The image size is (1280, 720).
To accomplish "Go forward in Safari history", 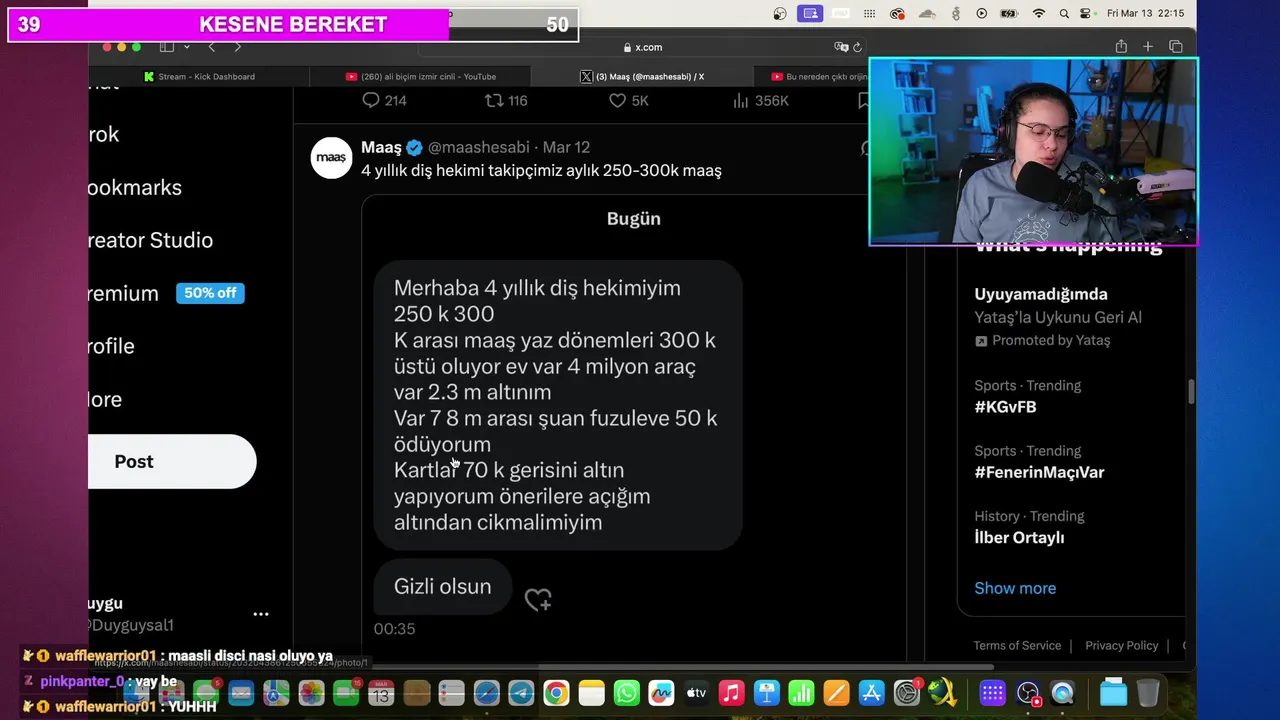I will point(237,47).
